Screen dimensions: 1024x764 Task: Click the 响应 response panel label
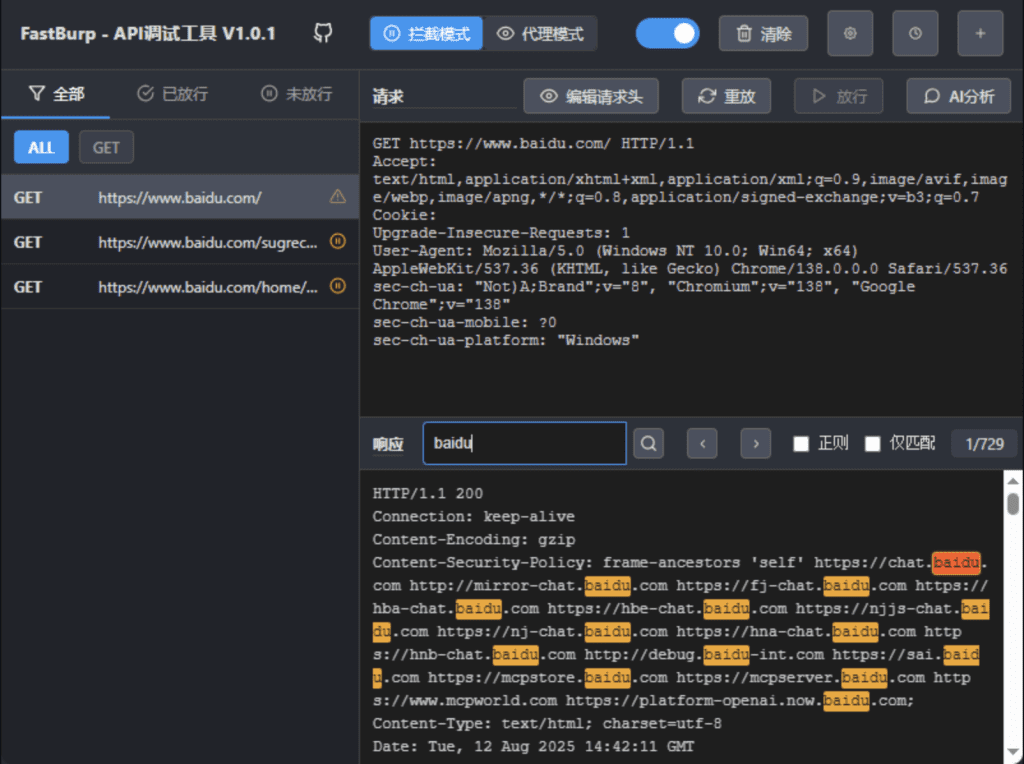388,444
